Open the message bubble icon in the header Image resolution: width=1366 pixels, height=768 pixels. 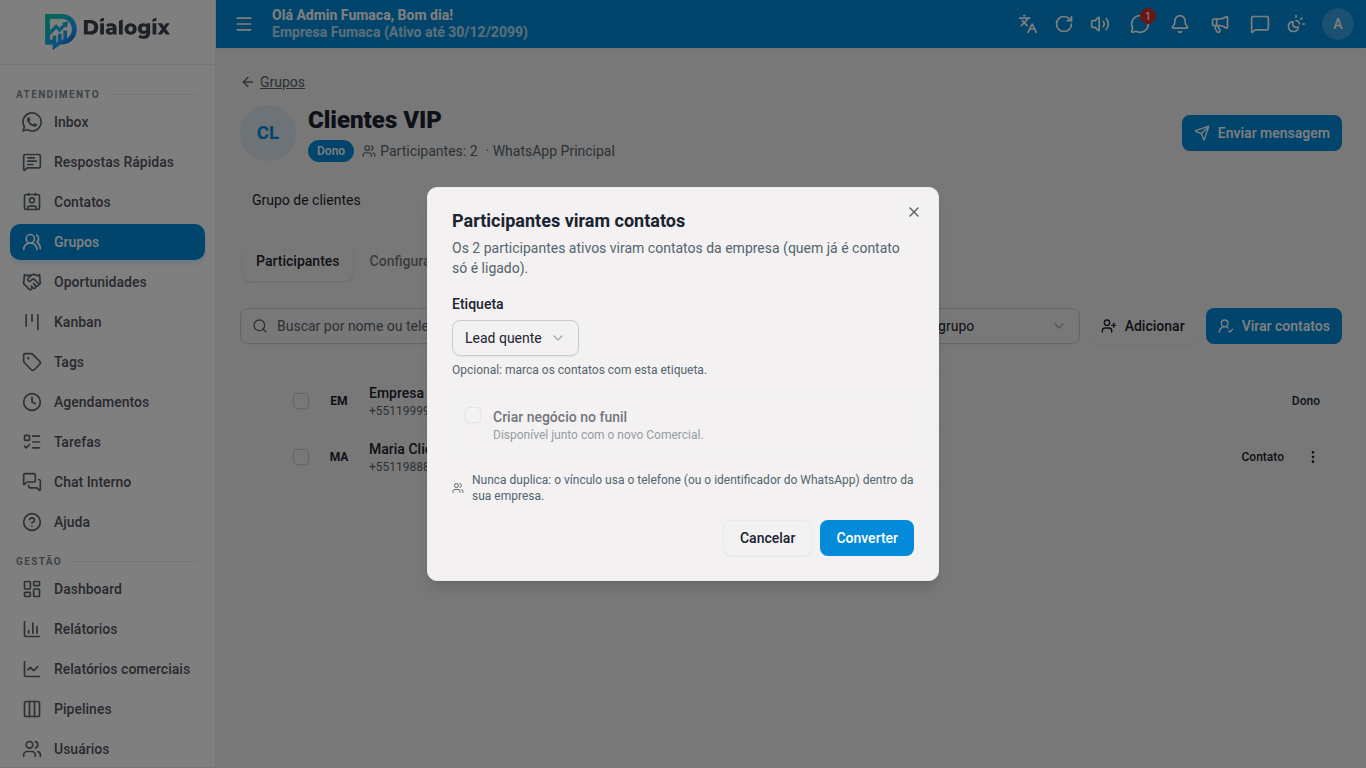click(1260, 24)
